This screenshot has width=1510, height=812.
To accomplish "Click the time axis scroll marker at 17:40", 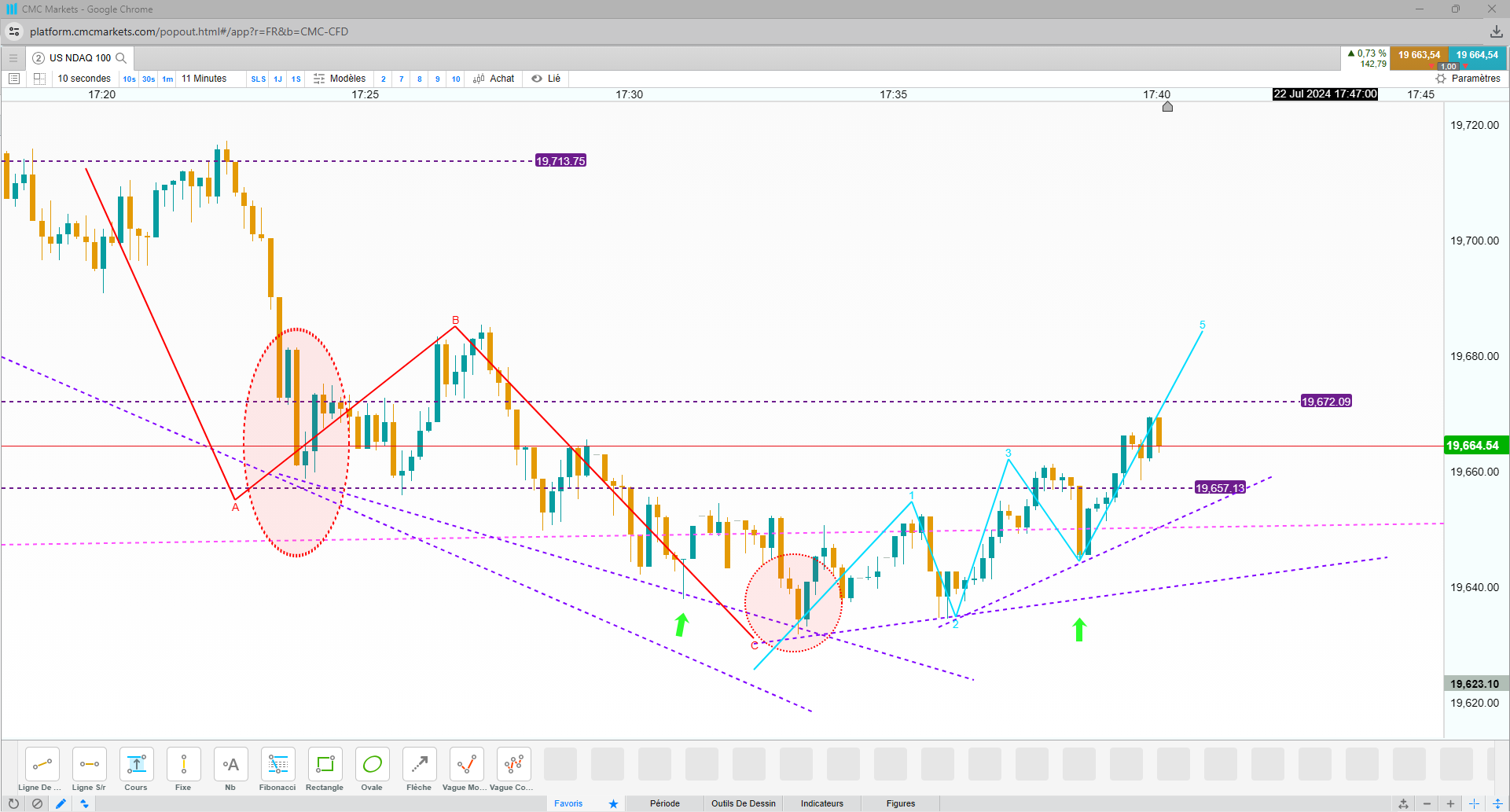I will (1167, 107).
